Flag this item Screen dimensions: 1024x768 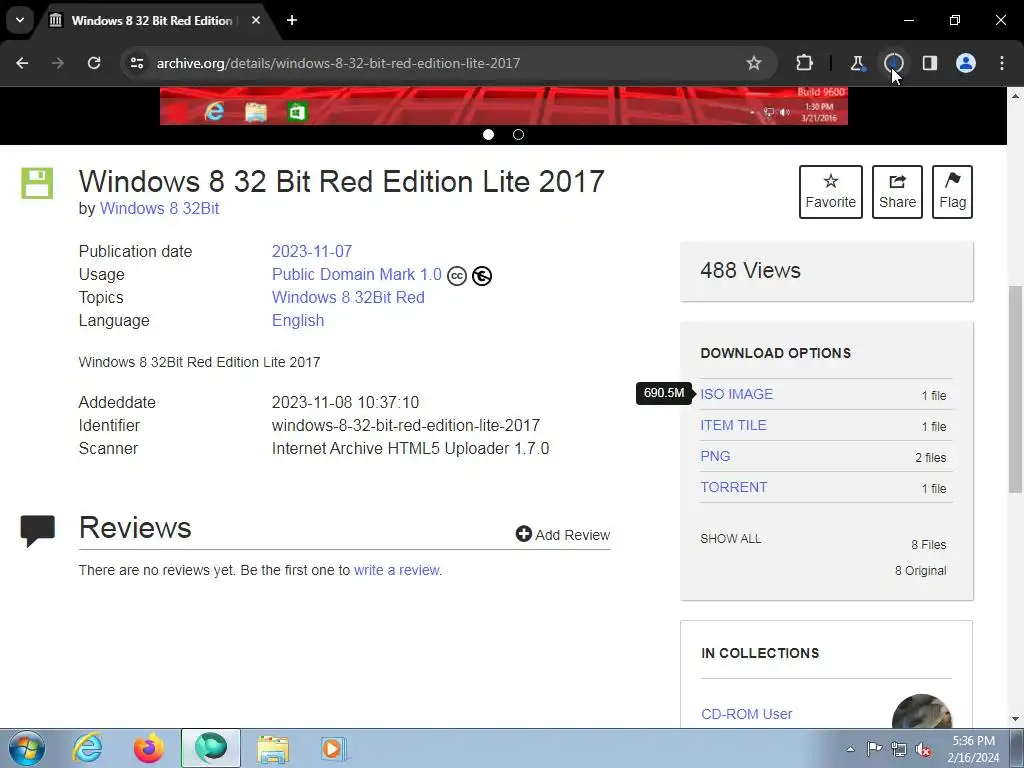tap(952, 192)
